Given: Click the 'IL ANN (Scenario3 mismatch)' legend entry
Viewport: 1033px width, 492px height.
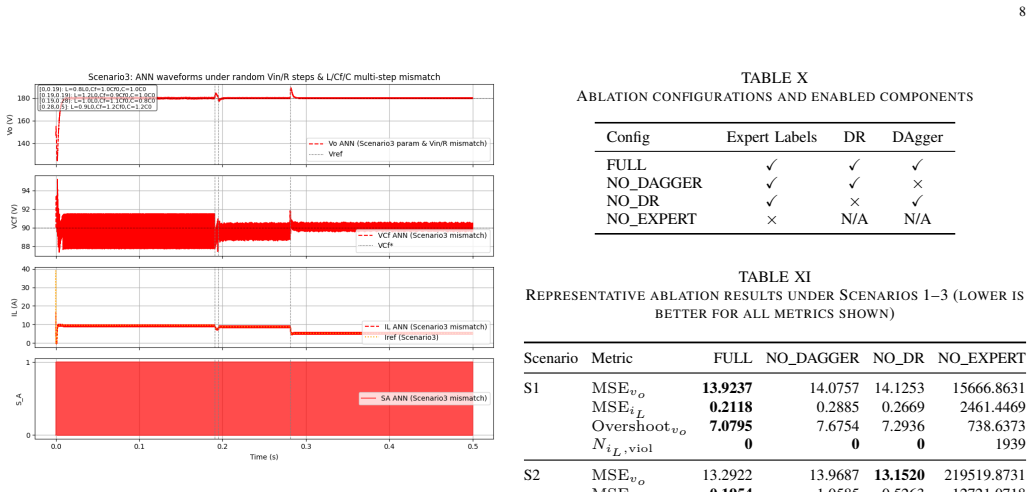Looking at the screenshot, I should point(426,327).
